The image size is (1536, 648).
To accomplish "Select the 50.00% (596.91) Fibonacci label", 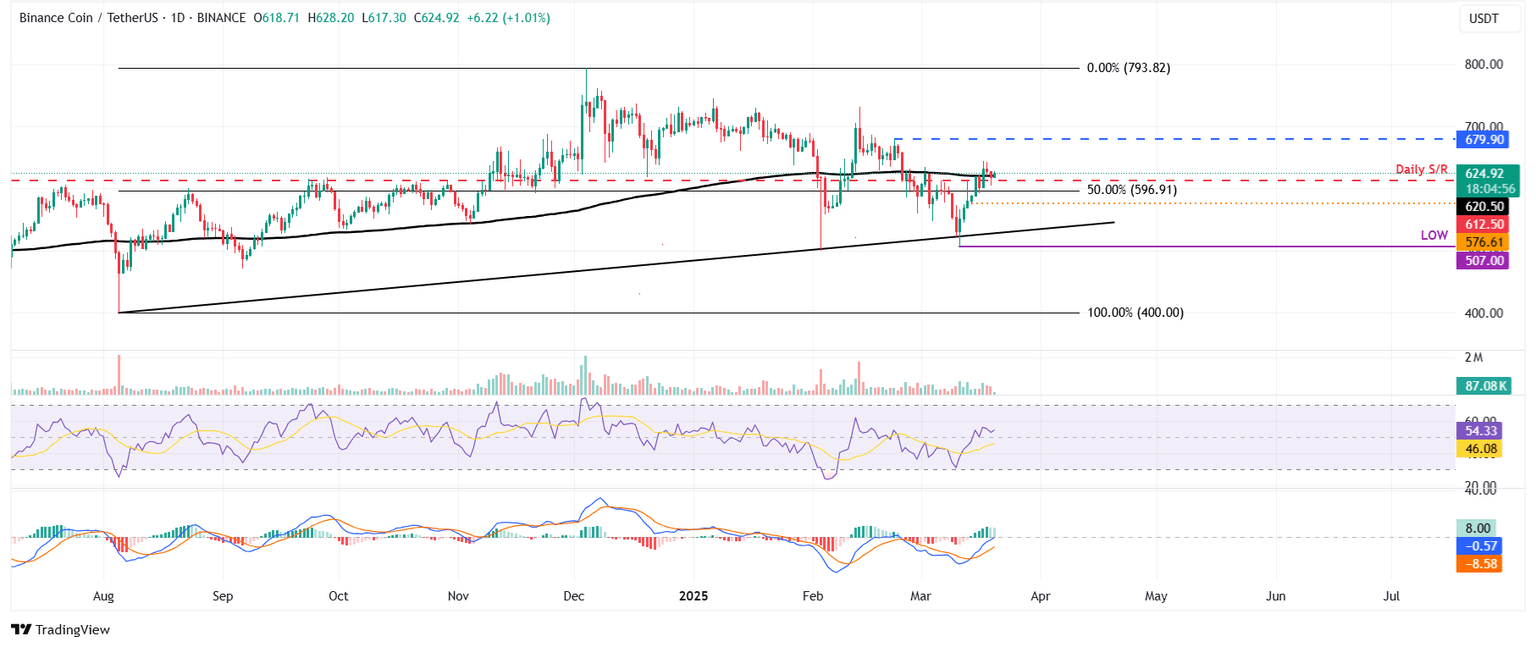I will click(1130, 188).
